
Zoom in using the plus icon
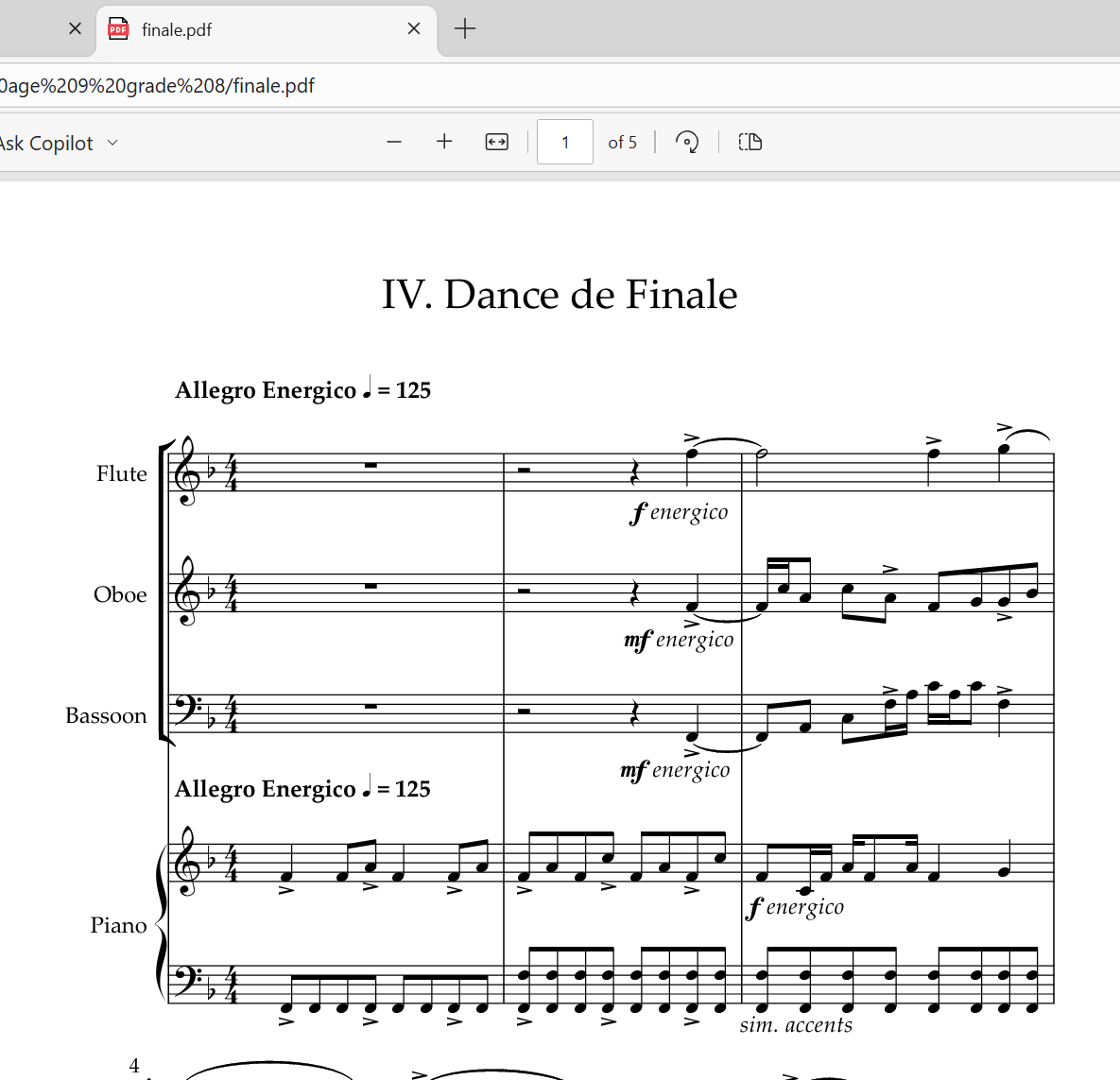click(x=444, y=142)
